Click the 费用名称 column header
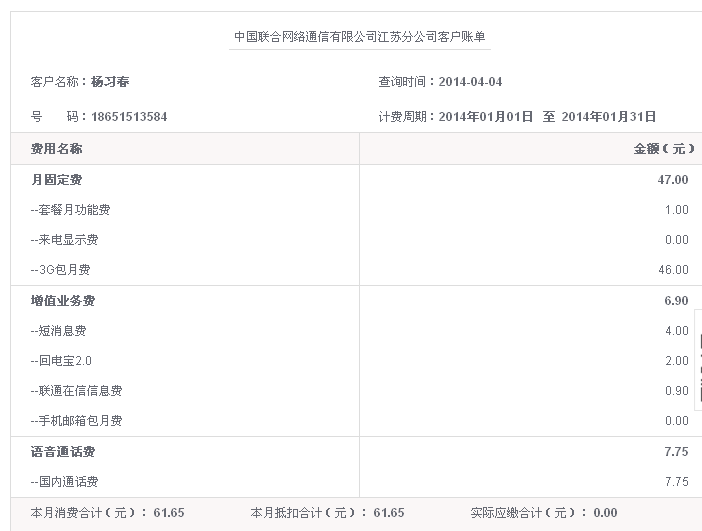This screenshot has width=702, height=531. [x=56, y=149]
